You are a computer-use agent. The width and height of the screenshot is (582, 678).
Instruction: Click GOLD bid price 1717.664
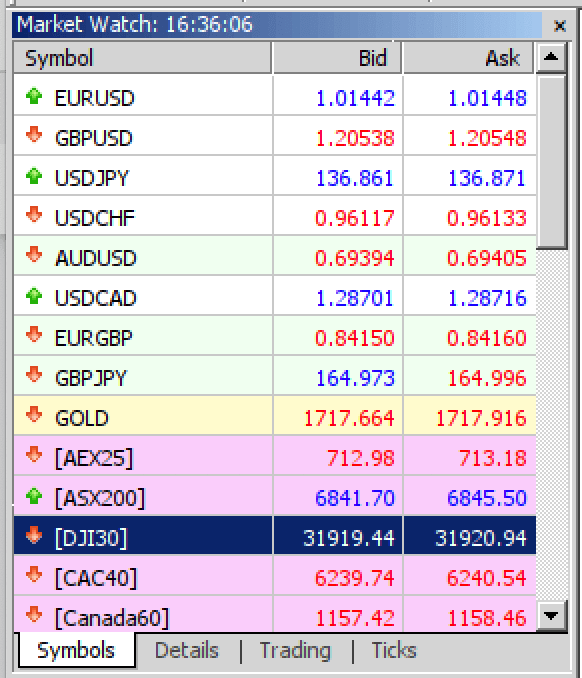click(x=349, y=418)
